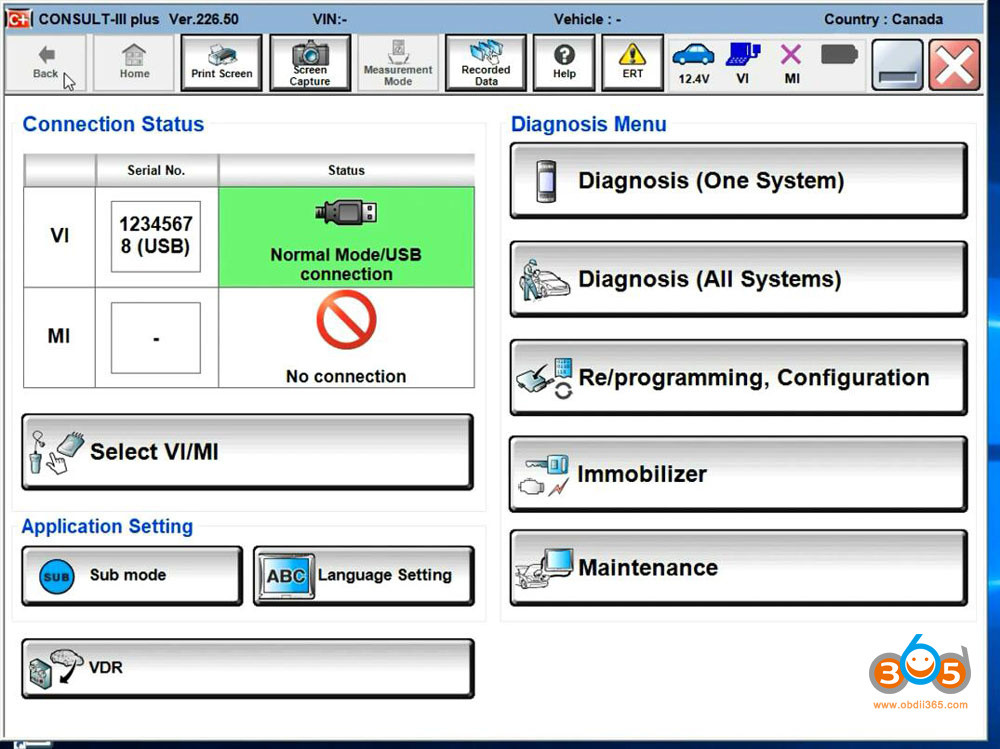Go to Home in the toolbar
This screenshot has height=749, width=1000.
pos(134,63)
